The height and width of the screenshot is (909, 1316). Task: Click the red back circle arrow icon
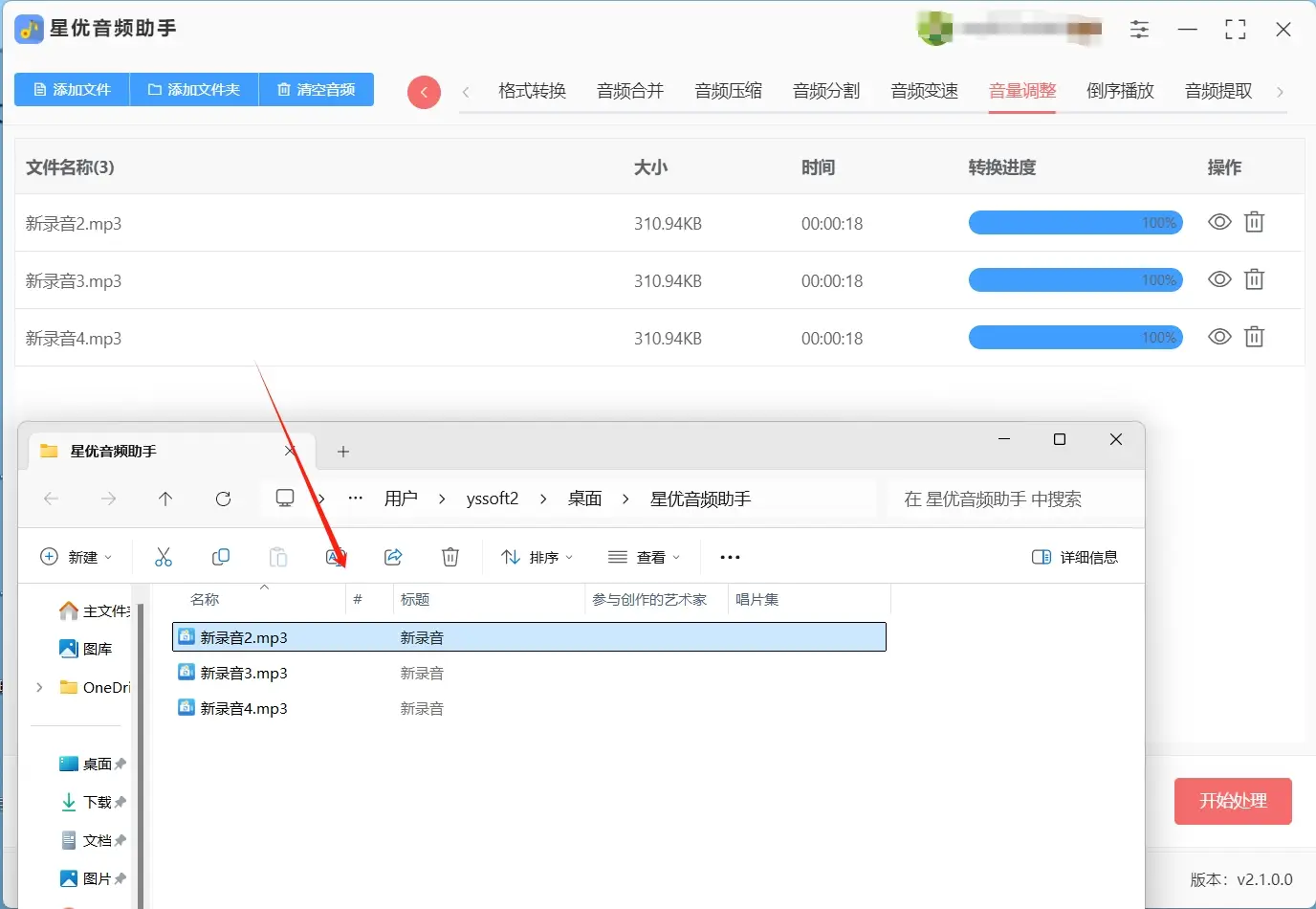tap(424, 92)
